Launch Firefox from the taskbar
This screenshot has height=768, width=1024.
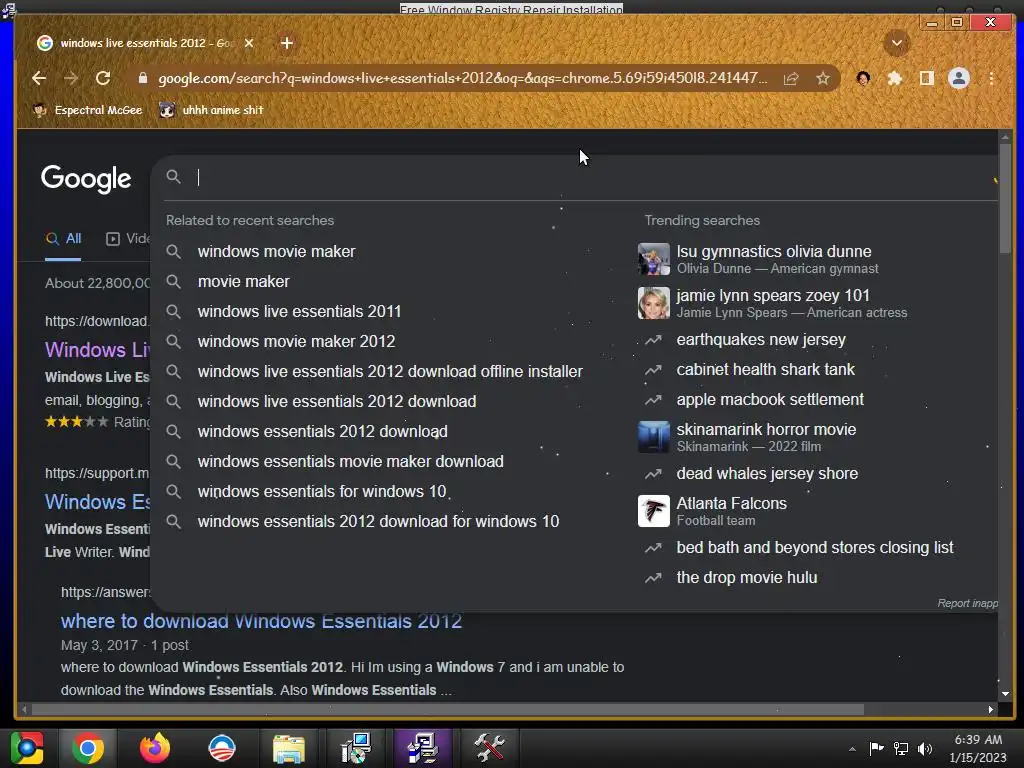(x=155, y=748)
